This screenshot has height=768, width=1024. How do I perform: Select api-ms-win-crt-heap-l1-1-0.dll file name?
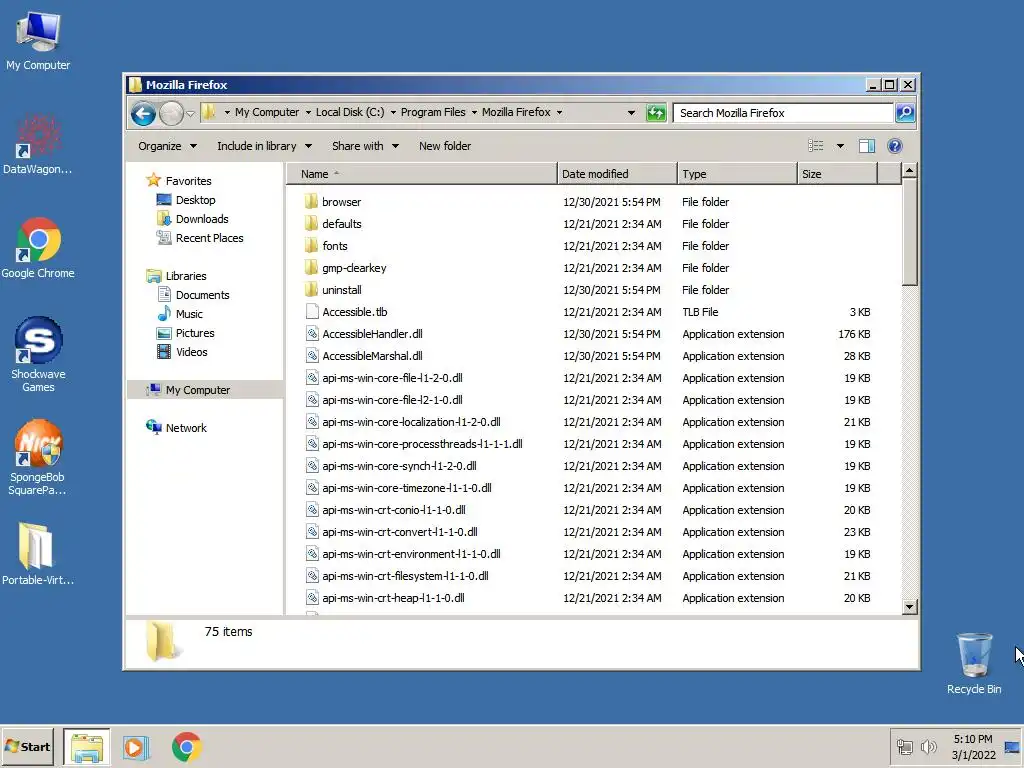[x=393, y=598]
